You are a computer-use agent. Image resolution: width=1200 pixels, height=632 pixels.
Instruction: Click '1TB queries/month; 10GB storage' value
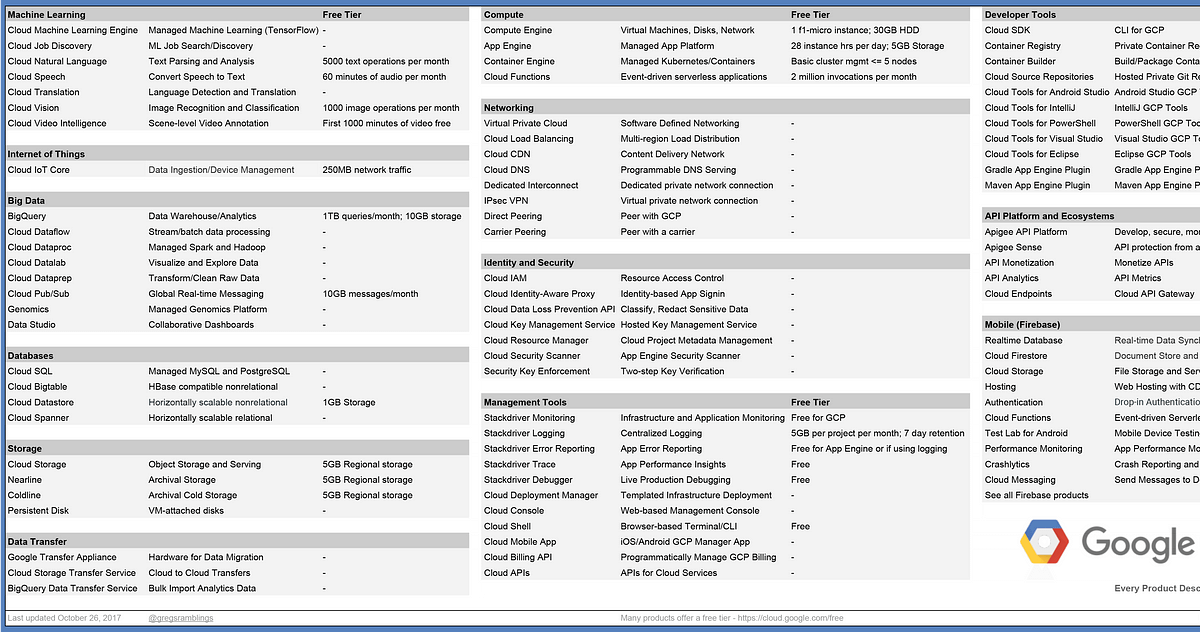coord(392,216)
